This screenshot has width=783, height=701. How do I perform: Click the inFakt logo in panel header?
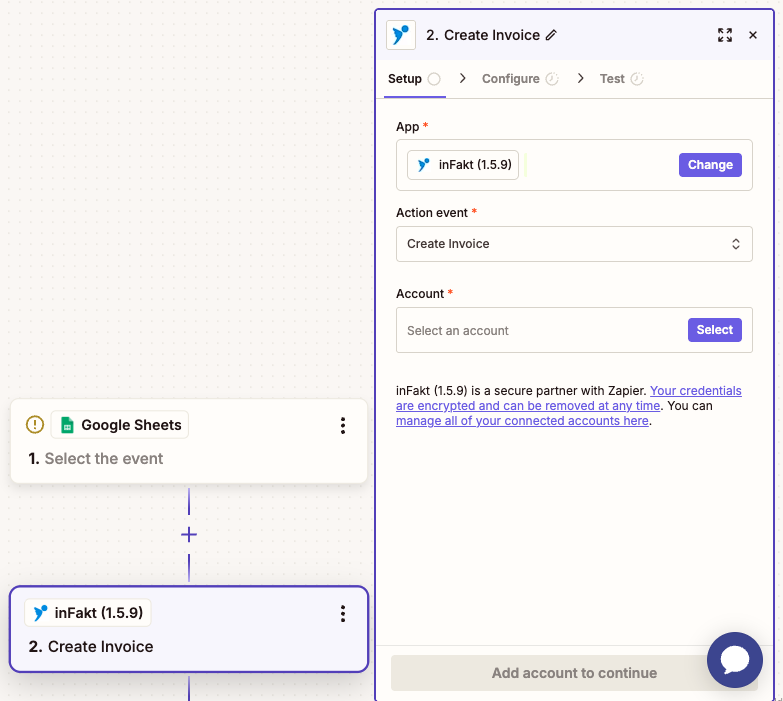(400, 35)
